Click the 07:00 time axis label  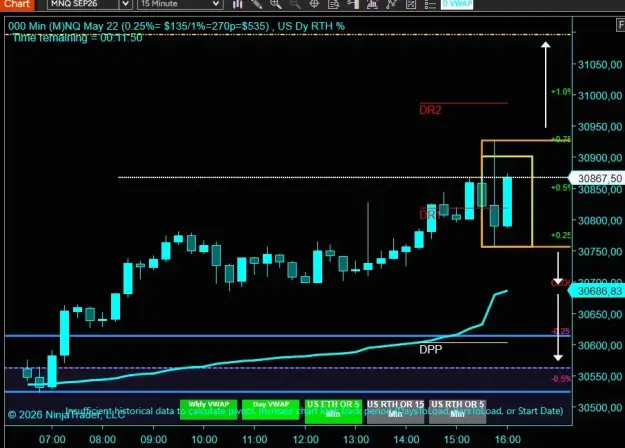pos(52,440)
